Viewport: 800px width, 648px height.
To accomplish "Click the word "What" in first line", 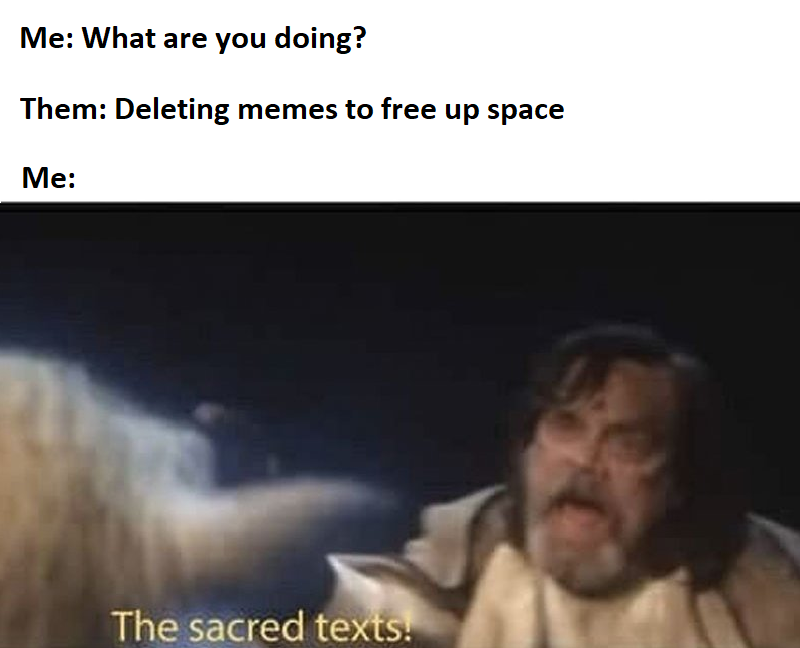I will [x=119, y=37].
